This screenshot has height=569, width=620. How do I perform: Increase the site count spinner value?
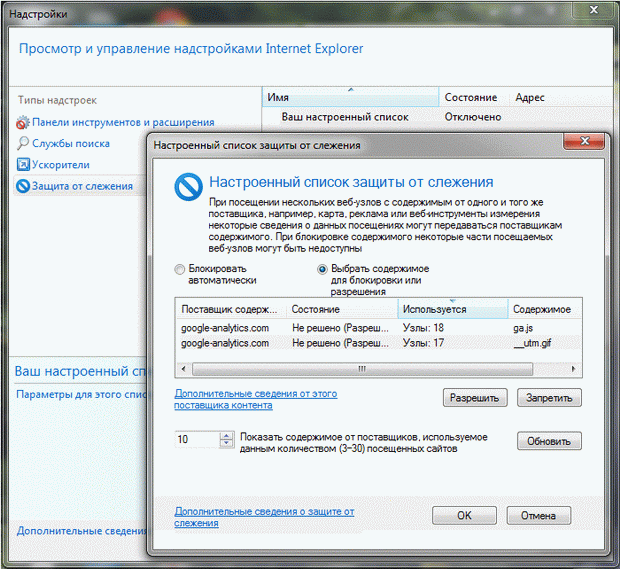coord(227,435)
